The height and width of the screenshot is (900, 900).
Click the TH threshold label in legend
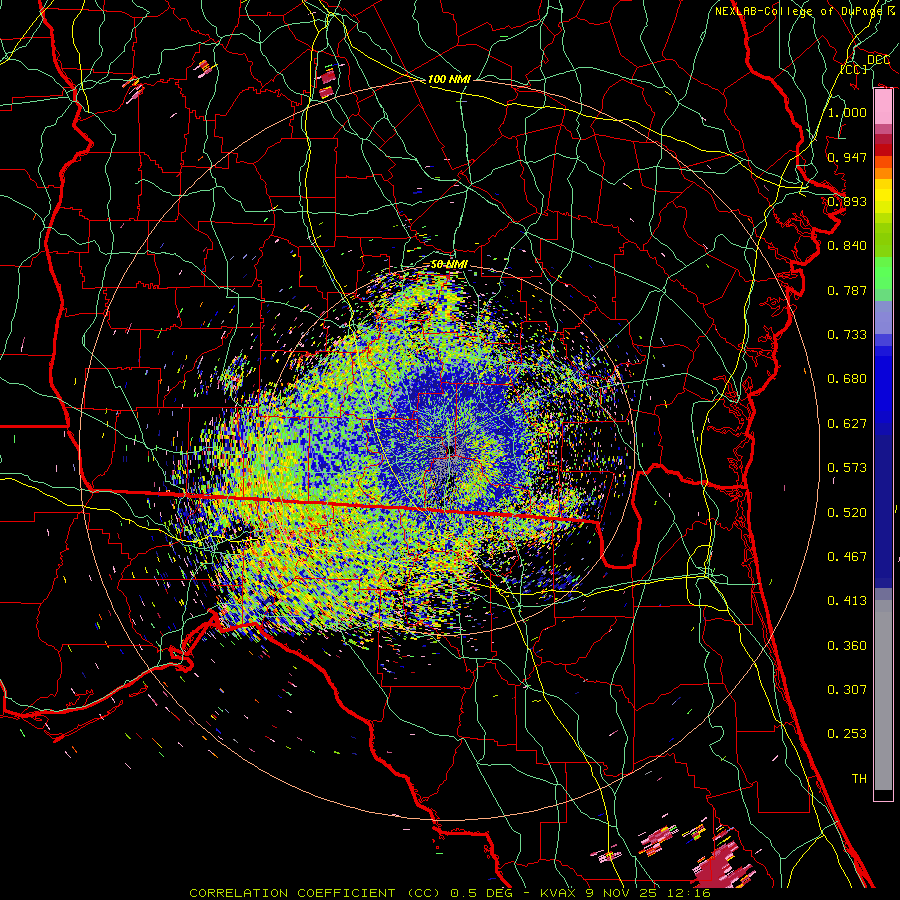tap(859, 779)
